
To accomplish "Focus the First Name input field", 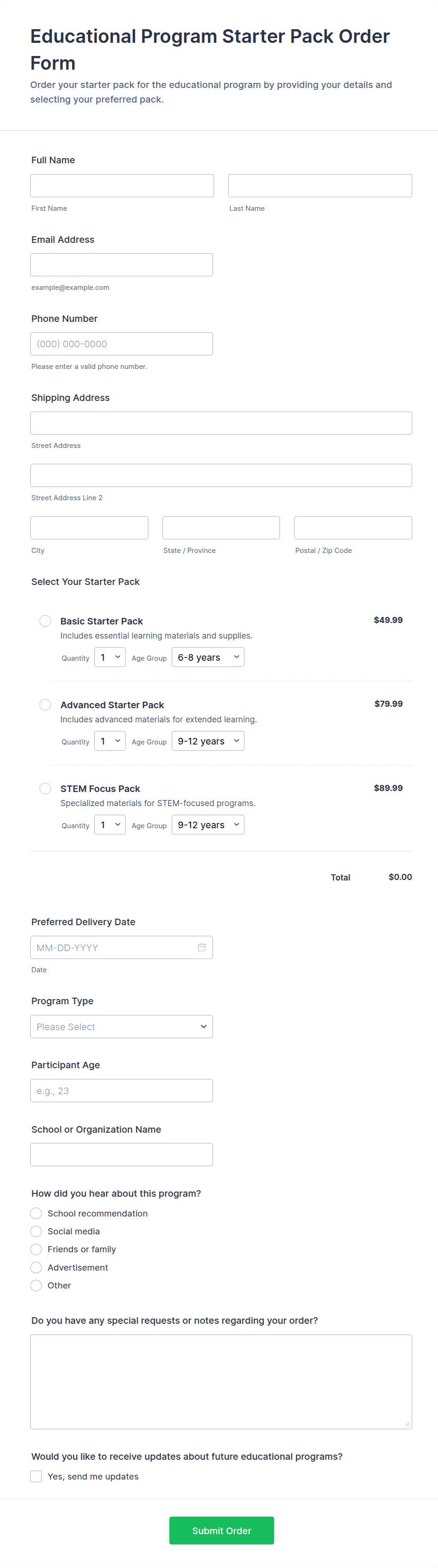I will [122, 186].
